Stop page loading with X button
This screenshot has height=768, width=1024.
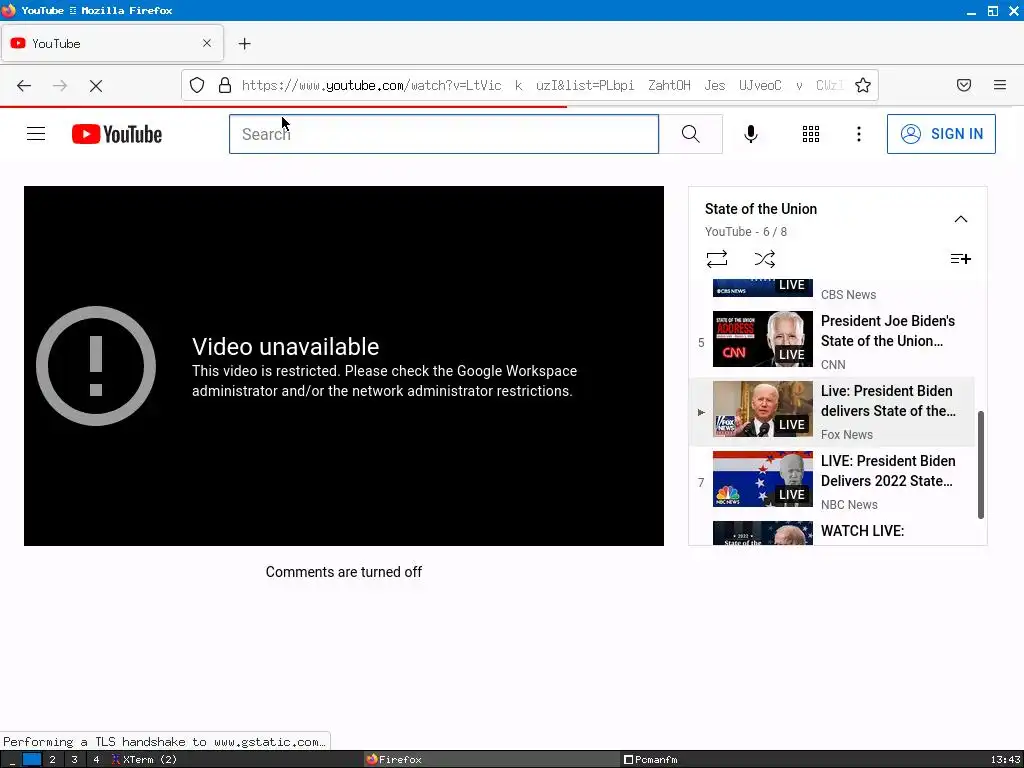coord(96,86)
